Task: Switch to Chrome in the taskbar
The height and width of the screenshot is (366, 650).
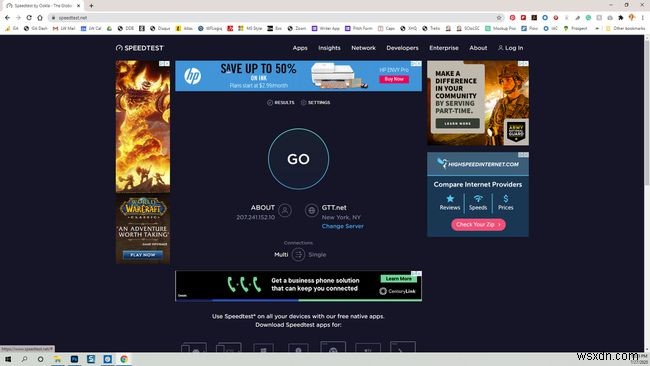Action: 124,359
